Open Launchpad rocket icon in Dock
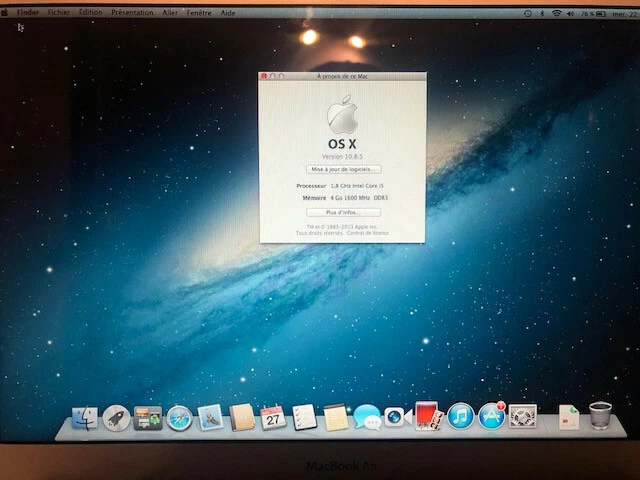Viewport: 640px width, 480px height. pos(116,418)
